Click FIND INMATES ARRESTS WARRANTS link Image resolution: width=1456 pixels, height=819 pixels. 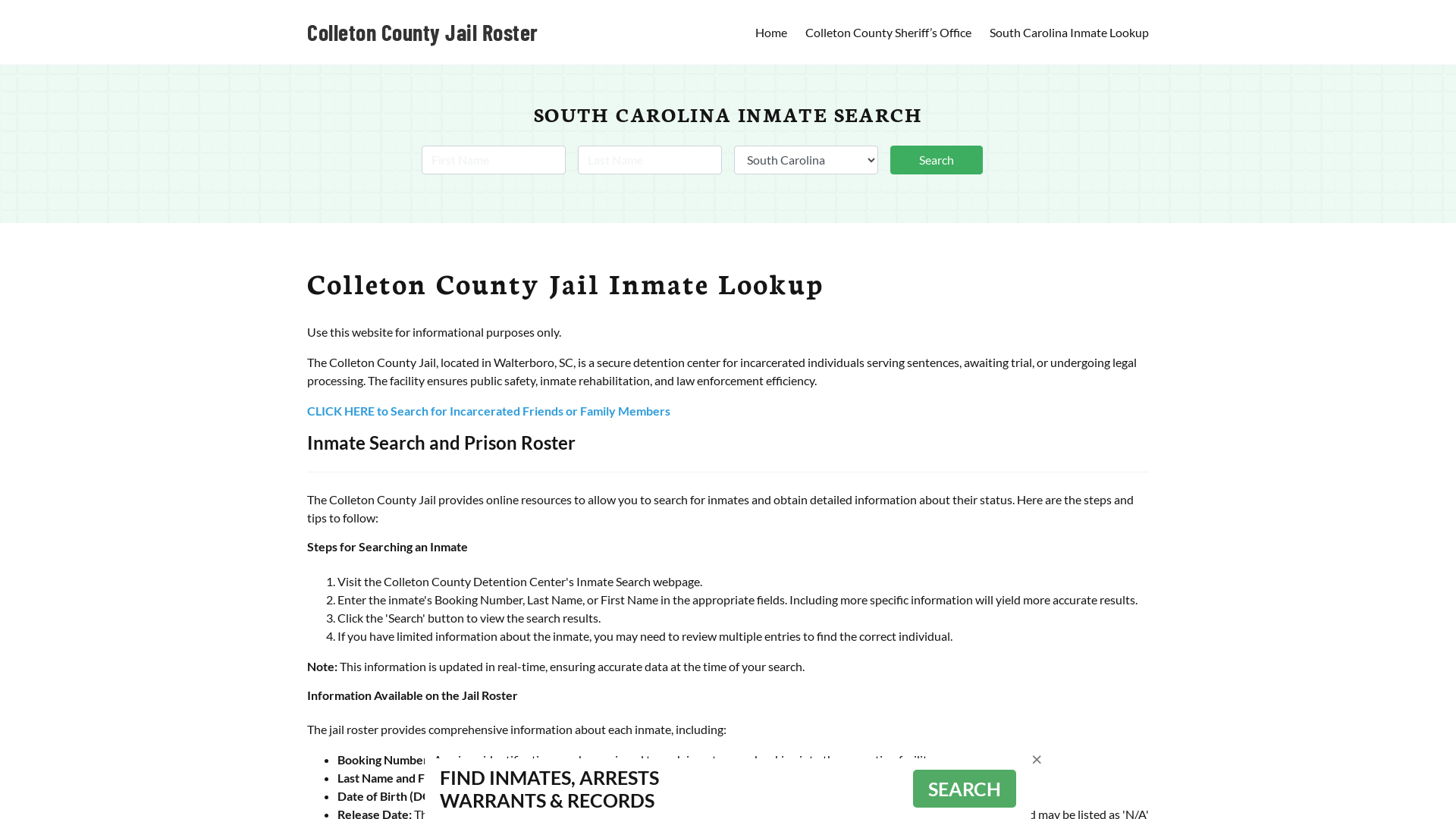pos(549,789)
